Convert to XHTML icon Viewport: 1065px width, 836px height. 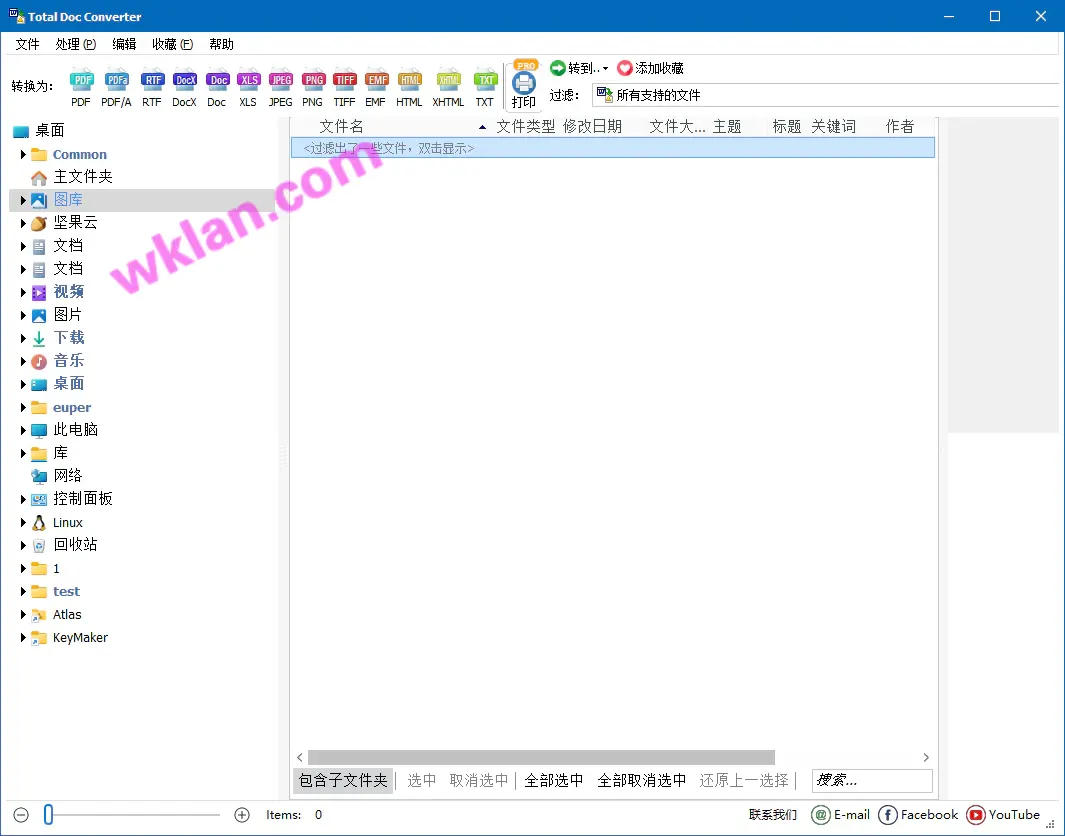[x=448, y=80]
